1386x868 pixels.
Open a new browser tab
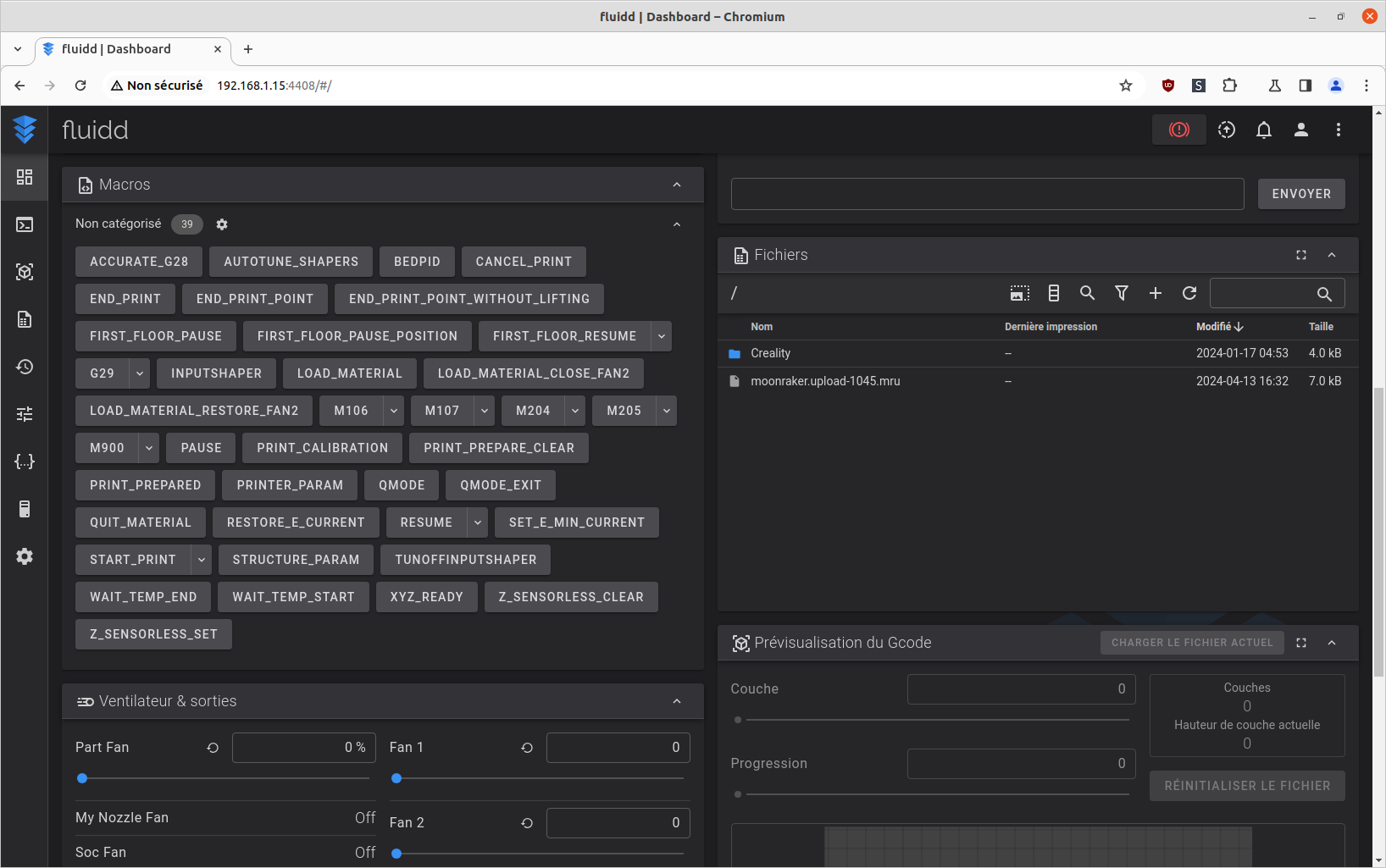[x=248, y=49]
